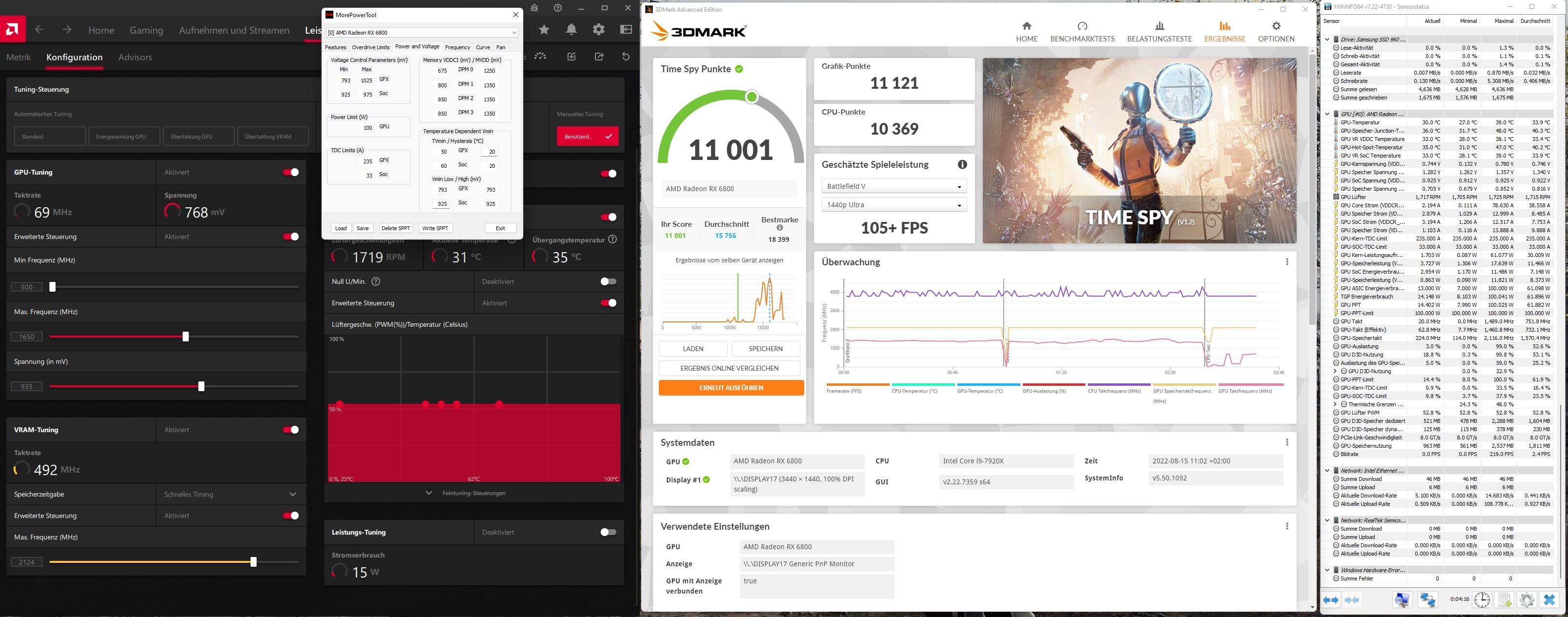
Task: Open Speicherzeitgabe Schnelles Timing dropdown
Action: (x=231, y=494)
